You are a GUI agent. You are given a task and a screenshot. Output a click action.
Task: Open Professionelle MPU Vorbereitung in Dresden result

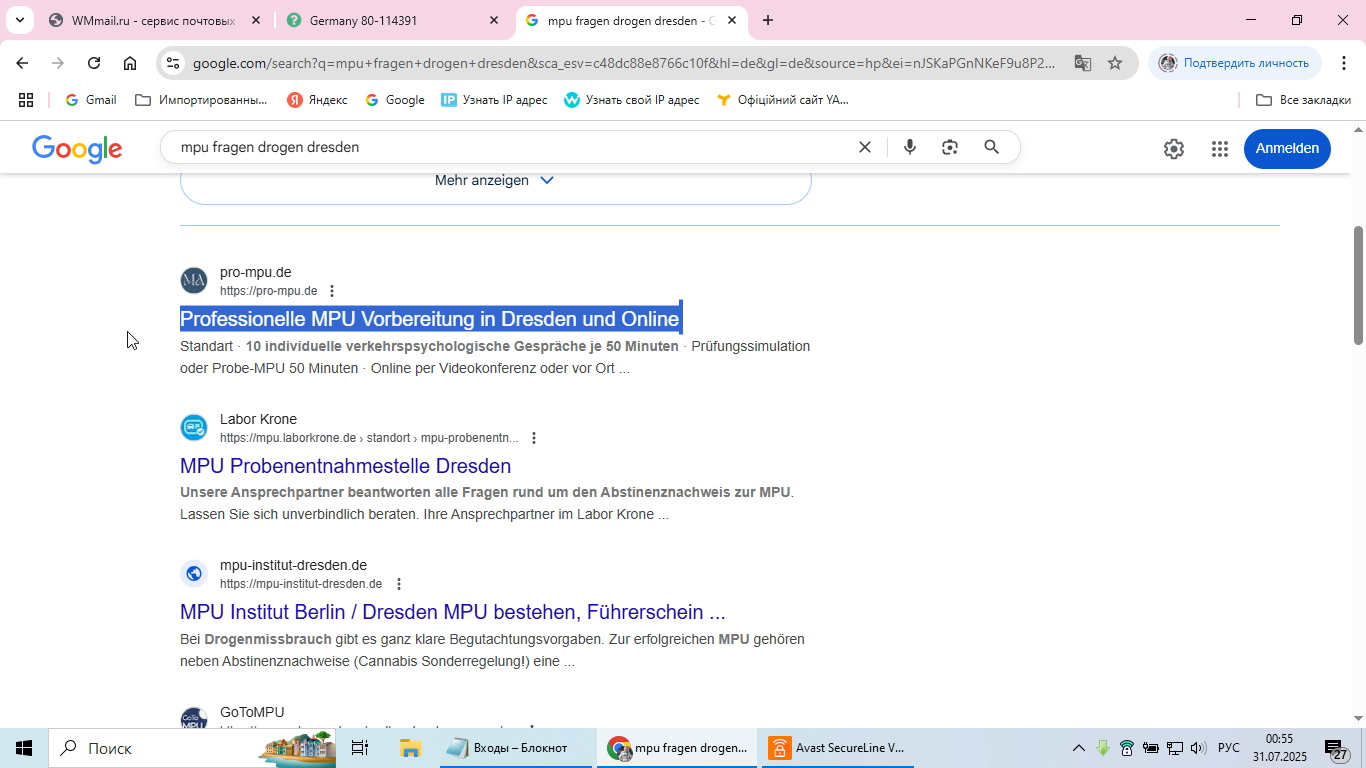pos(430,319)
